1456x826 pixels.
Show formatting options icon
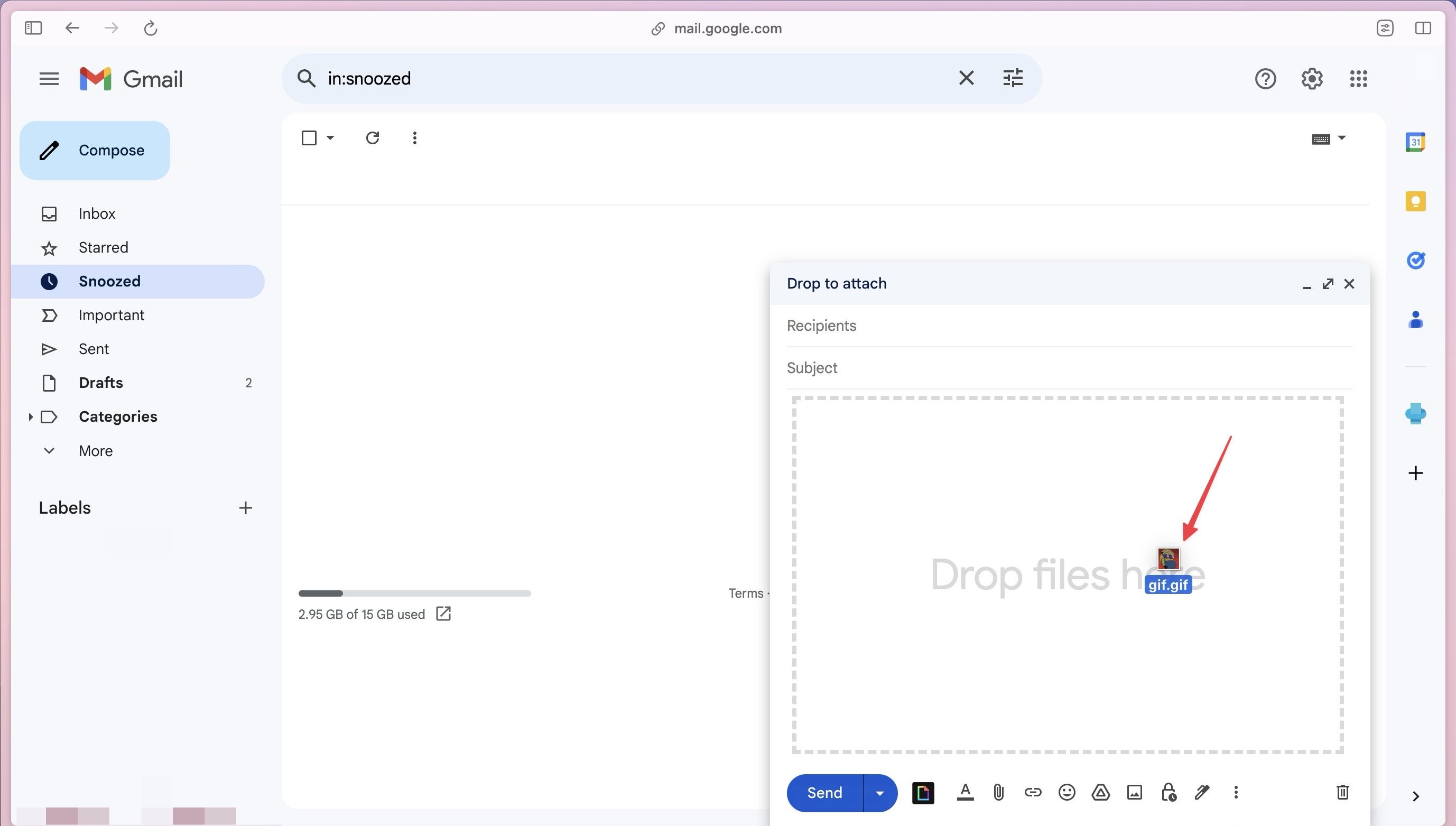[x=965, y=793]
